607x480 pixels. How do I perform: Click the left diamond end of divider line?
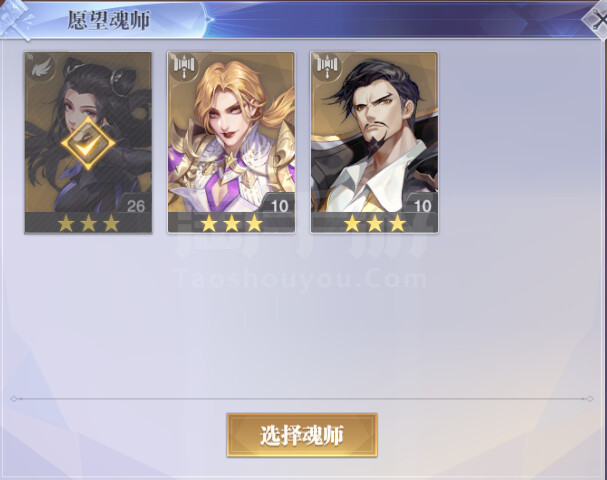coord(14,398)
